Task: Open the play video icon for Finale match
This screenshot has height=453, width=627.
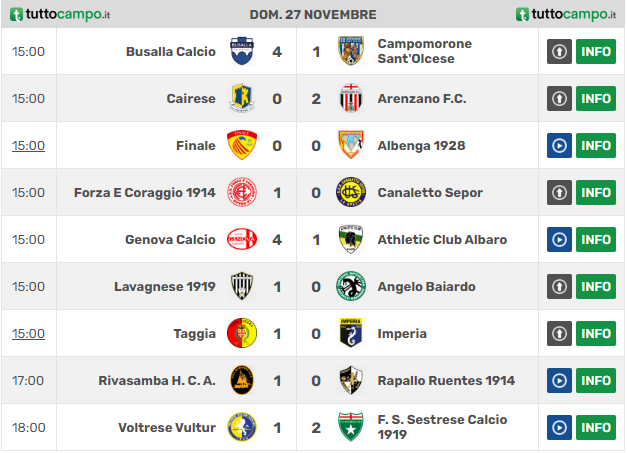Action: [x=559, y=146]
